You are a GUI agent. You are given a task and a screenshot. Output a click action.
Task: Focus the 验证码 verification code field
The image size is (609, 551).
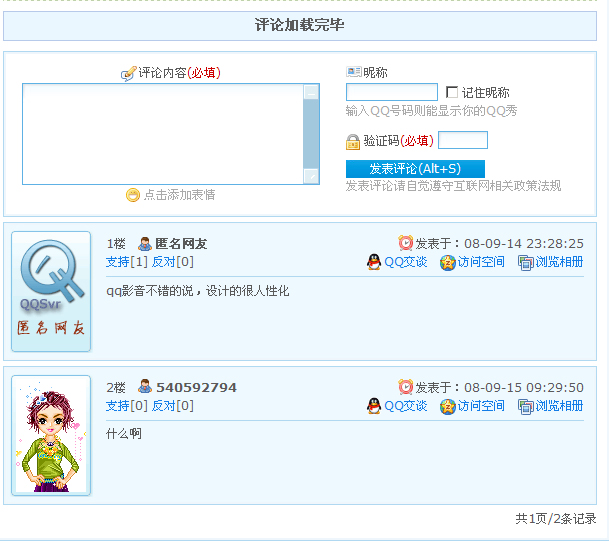[x=463, y=140]
